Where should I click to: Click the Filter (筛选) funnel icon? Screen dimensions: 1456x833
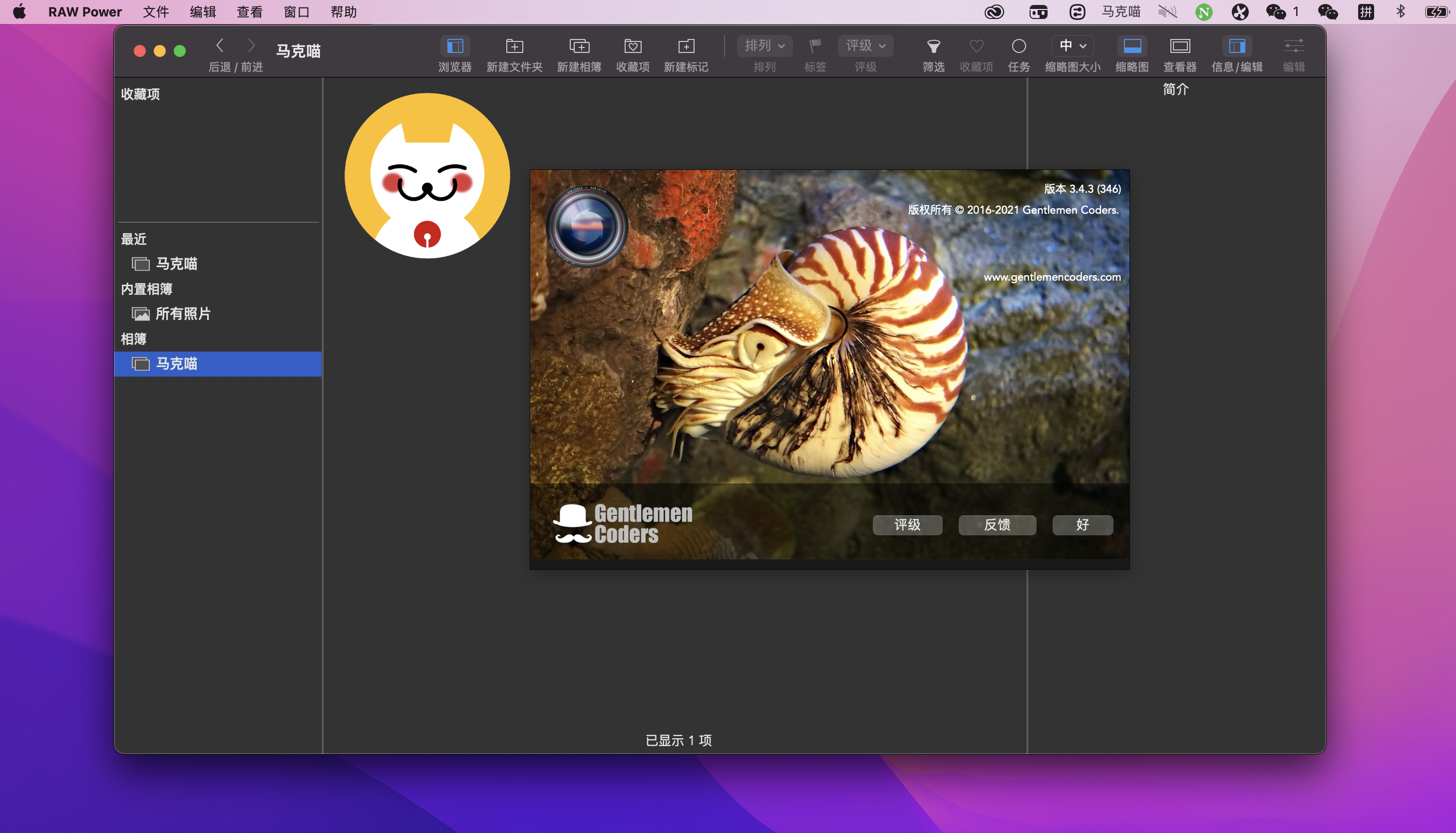tap(933, 46)
